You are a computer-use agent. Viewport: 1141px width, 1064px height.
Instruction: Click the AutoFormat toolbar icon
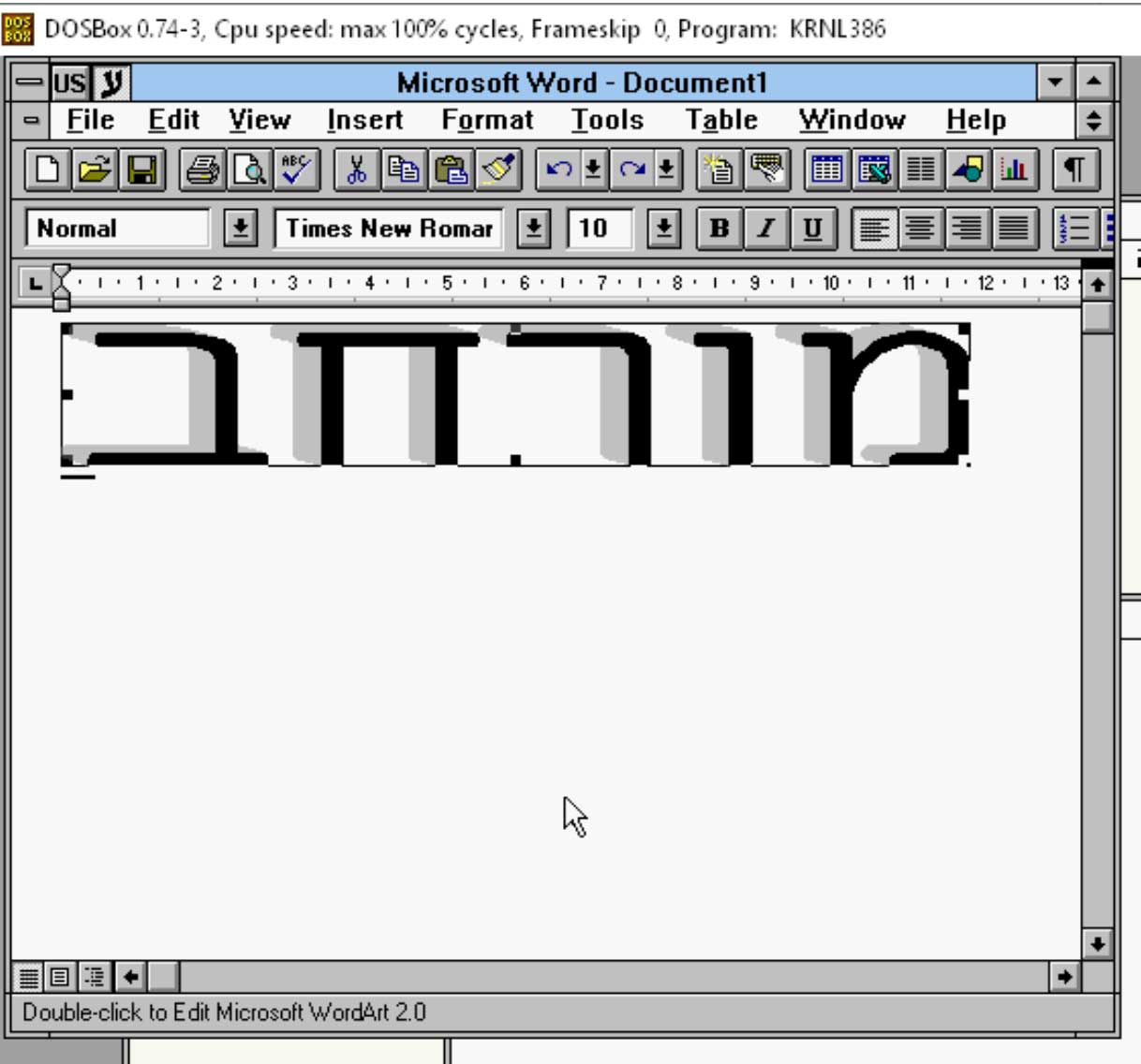coord(719,170)
